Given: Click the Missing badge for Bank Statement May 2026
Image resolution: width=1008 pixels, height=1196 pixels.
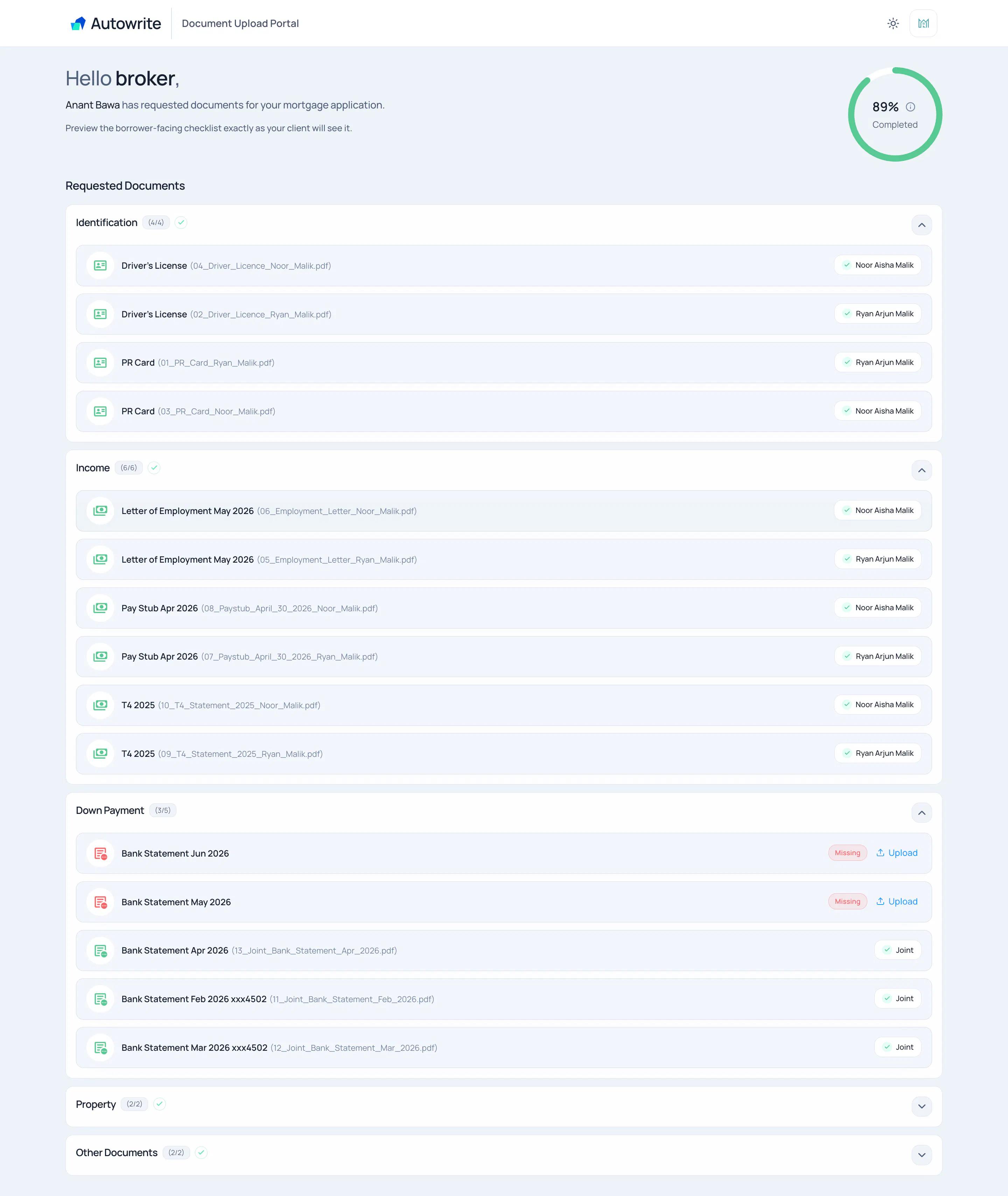Looking at the screenshot, I should (x=847, y=901).
